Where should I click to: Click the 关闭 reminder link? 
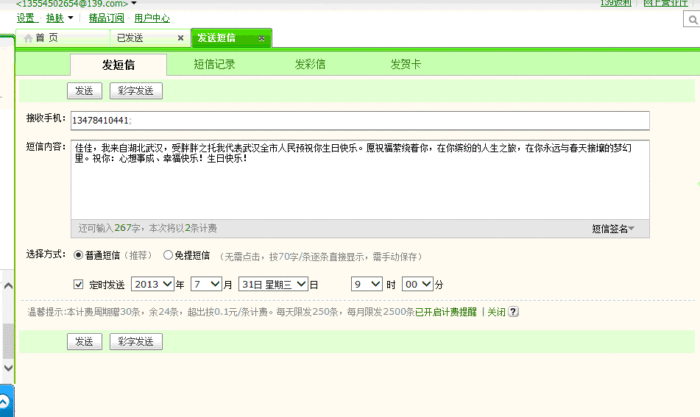coord(495,312)
